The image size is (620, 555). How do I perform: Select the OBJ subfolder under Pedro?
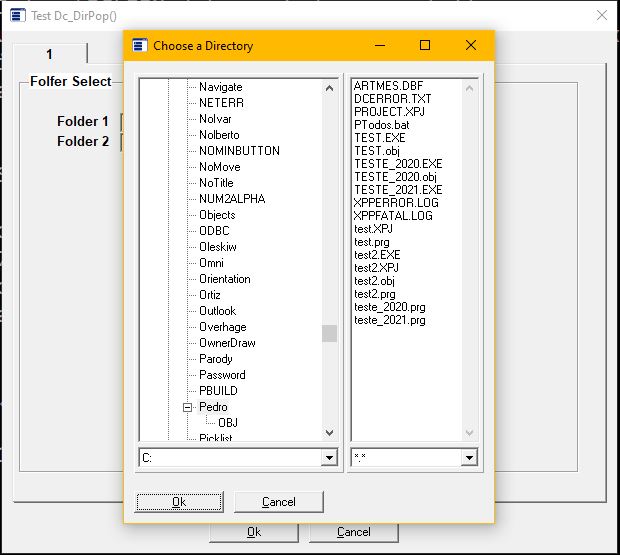(228, 423)
